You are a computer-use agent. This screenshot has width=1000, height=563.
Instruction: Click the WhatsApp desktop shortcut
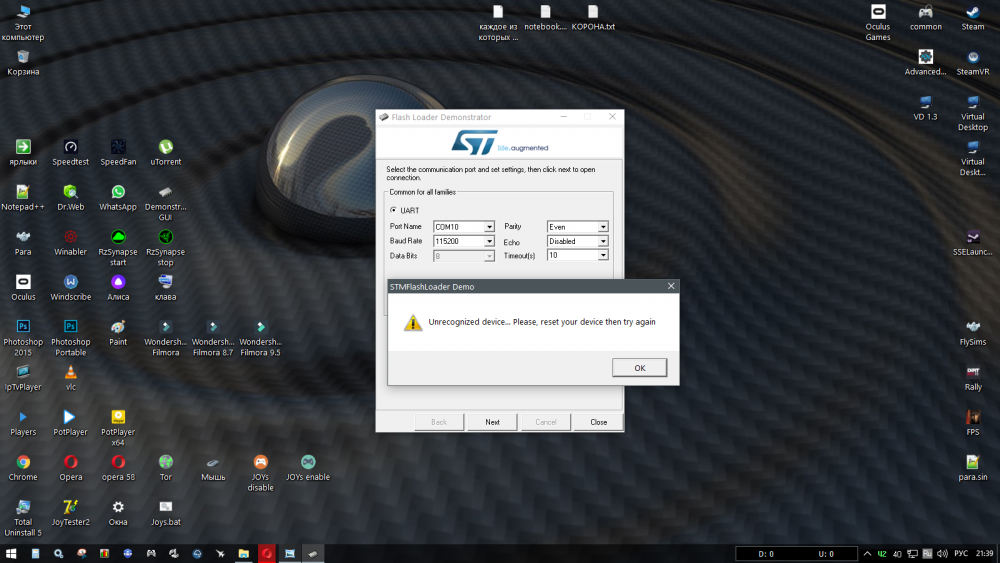pyautogui.click(x=118, y=192)
